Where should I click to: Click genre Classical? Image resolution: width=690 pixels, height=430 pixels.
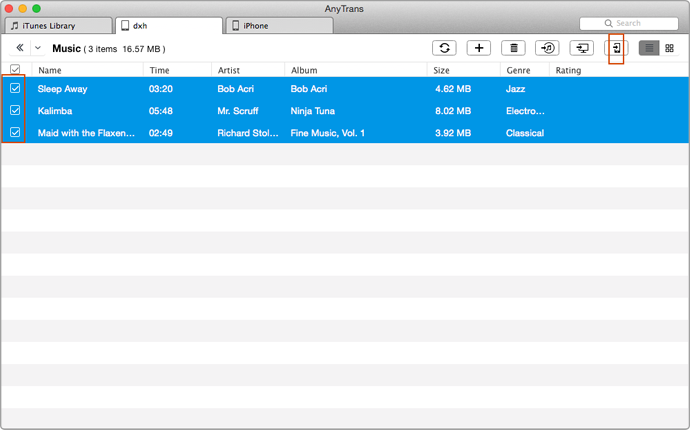[x=525, y=133]
